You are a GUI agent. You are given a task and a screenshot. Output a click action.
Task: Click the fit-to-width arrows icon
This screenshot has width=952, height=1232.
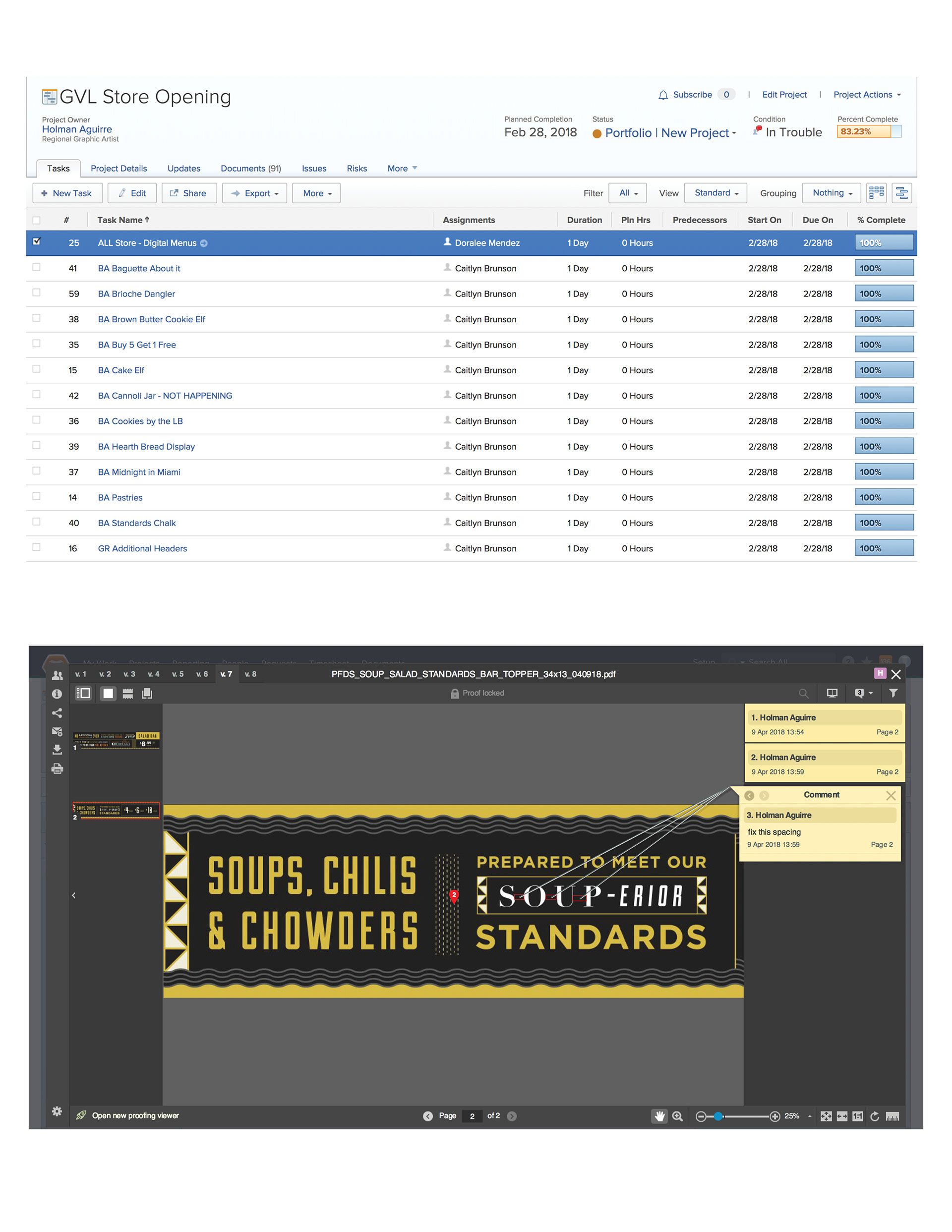tap(842, 1116)
